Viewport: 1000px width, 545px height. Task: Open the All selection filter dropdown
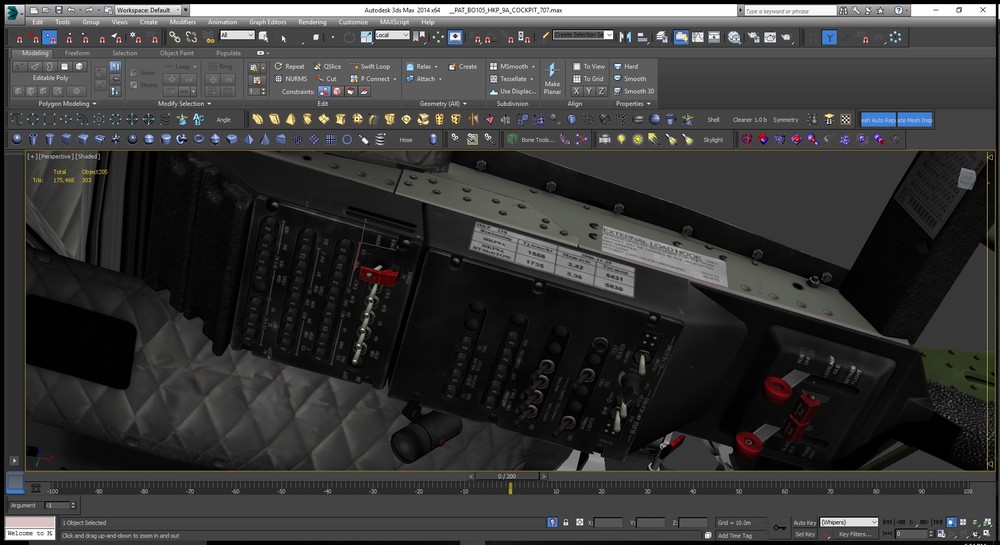click(236, 35)
